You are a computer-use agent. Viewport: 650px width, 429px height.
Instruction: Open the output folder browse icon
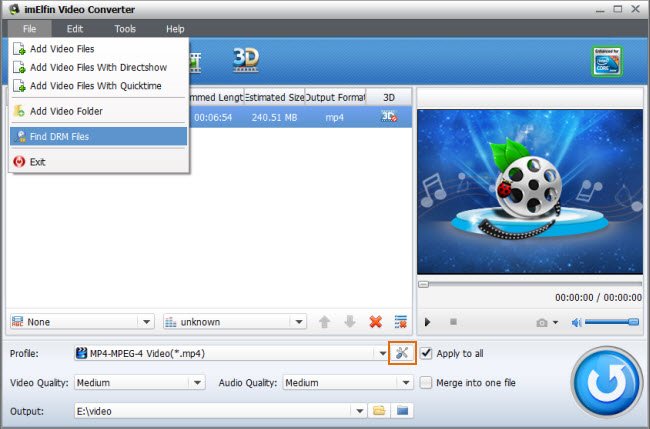point(379,411)
